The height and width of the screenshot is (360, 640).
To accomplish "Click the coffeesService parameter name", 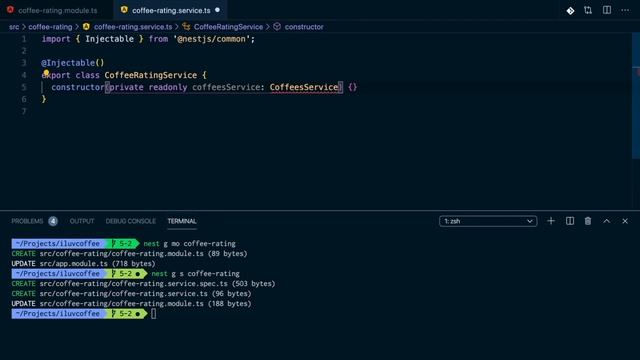I will pyautogui.click(x=226, y=87).
